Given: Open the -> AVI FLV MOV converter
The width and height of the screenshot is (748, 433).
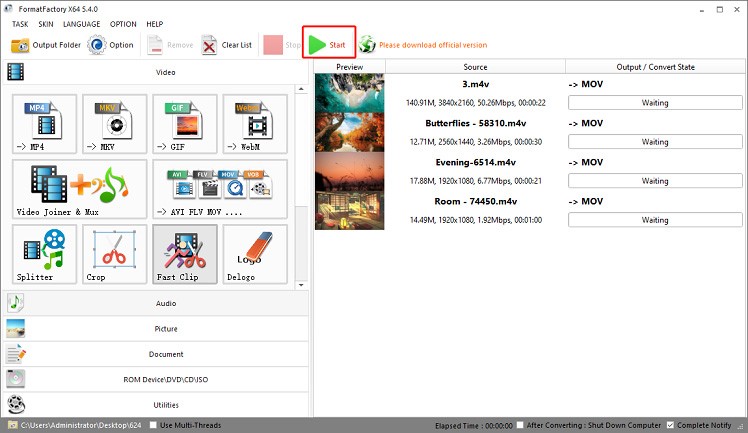Looking at the screenshot, I should (220, 189).
